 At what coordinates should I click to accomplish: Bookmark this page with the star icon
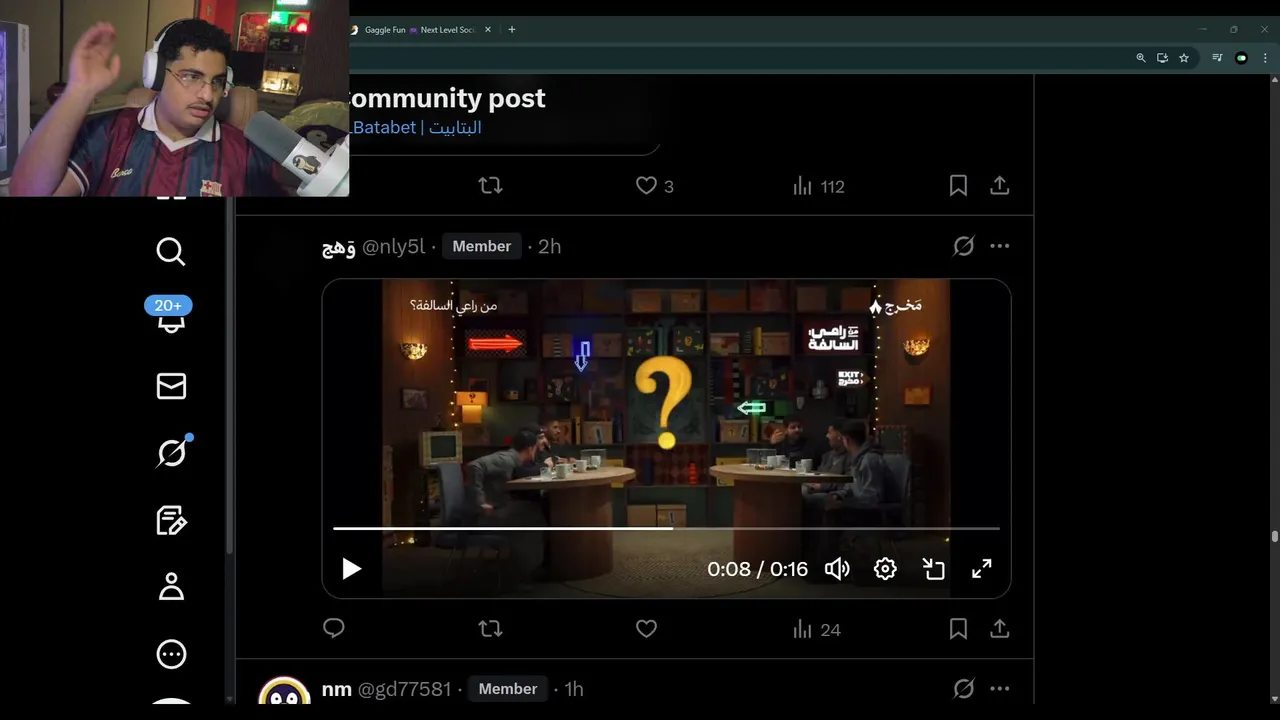(1184, 58)
